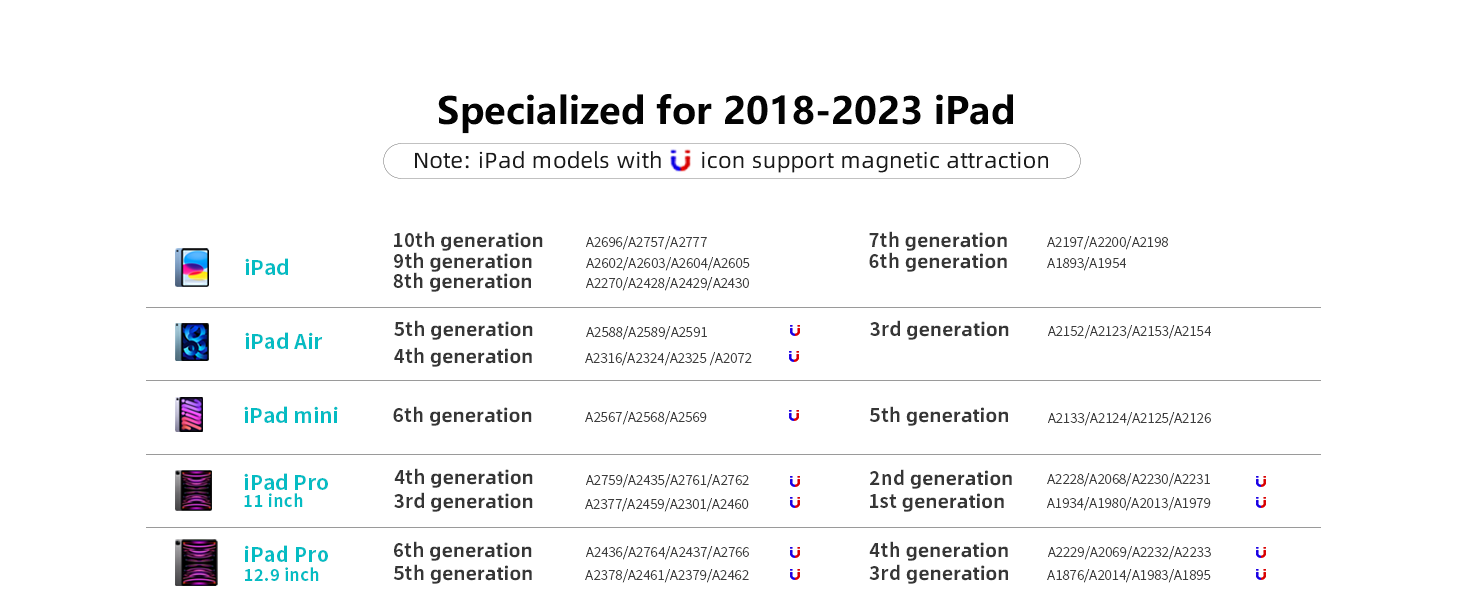Screen dimensions: 1464x600
Task: Click the iPad 10th generation thumbnail image
Action: (x=192, y=268)
